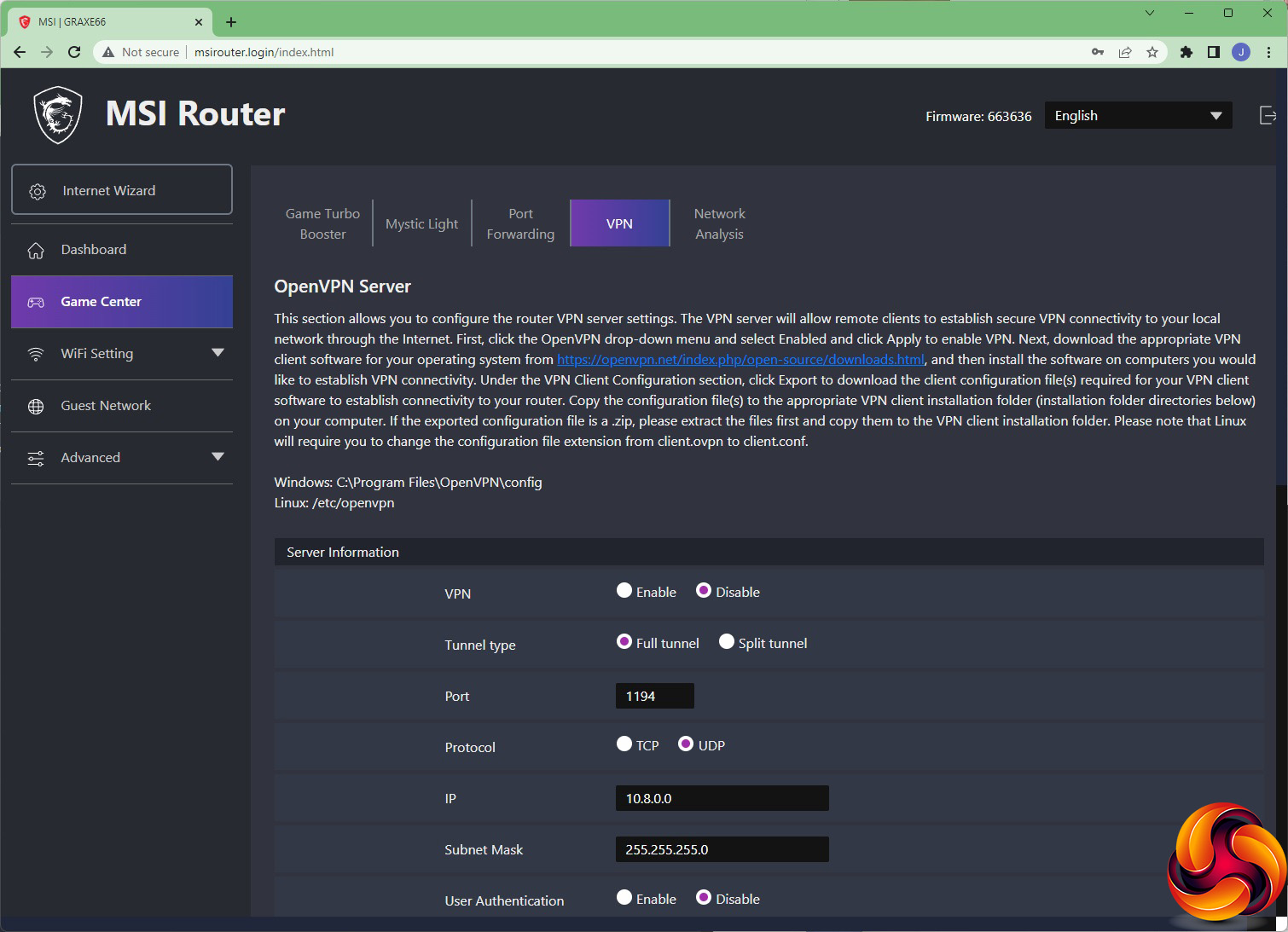Image resolution: width=1288 pixels, height=932 pixels.
Task: Click the logout icon beside language selector
Action: [x=1268, y=115]
